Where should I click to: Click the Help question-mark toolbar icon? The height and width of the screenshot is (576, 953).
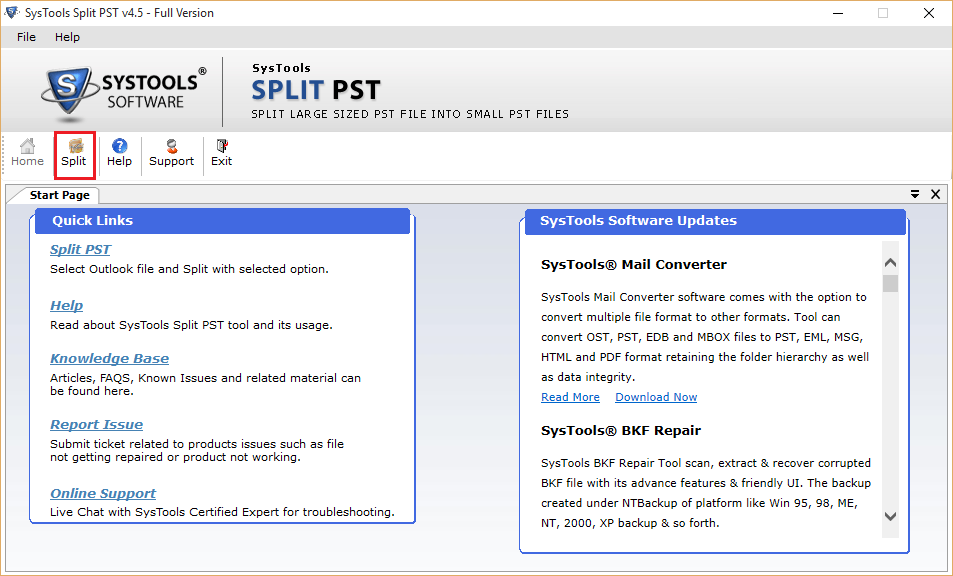[119, 153]
